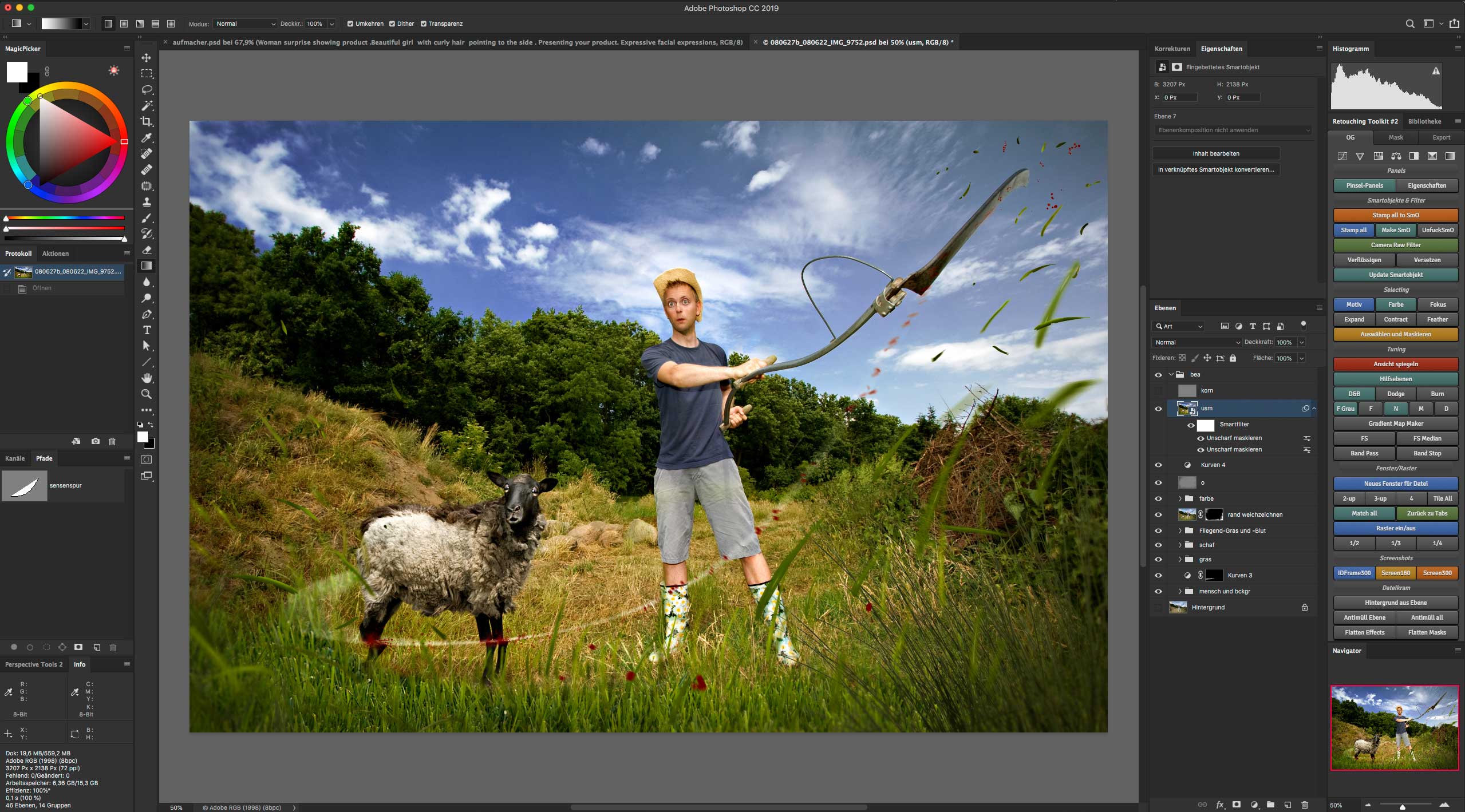The width and height of the screenshot is (1465, 812).
Task: Click the Camera Raw Filter button
Action: coord(1395,245)
